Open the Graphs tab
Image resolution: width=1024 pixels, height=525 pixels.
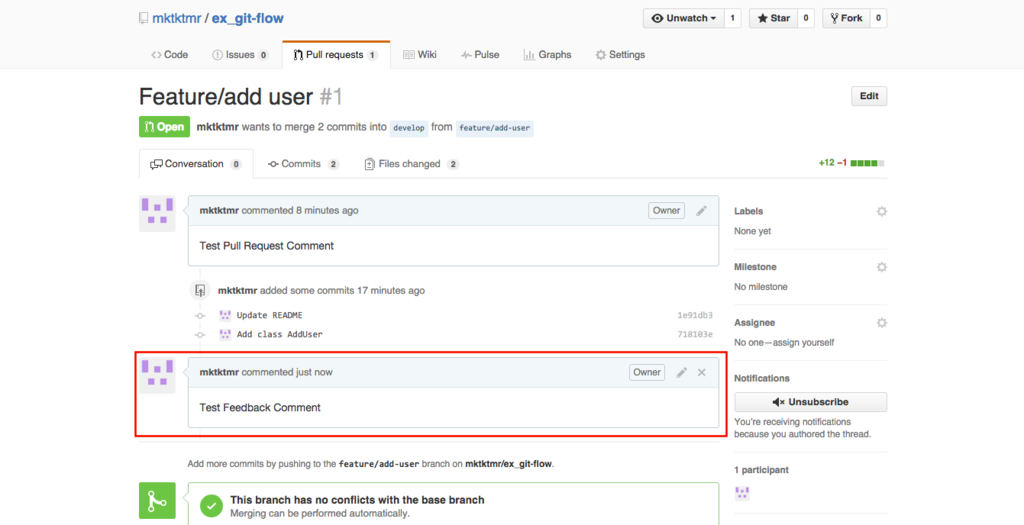[x=547, y=55]
